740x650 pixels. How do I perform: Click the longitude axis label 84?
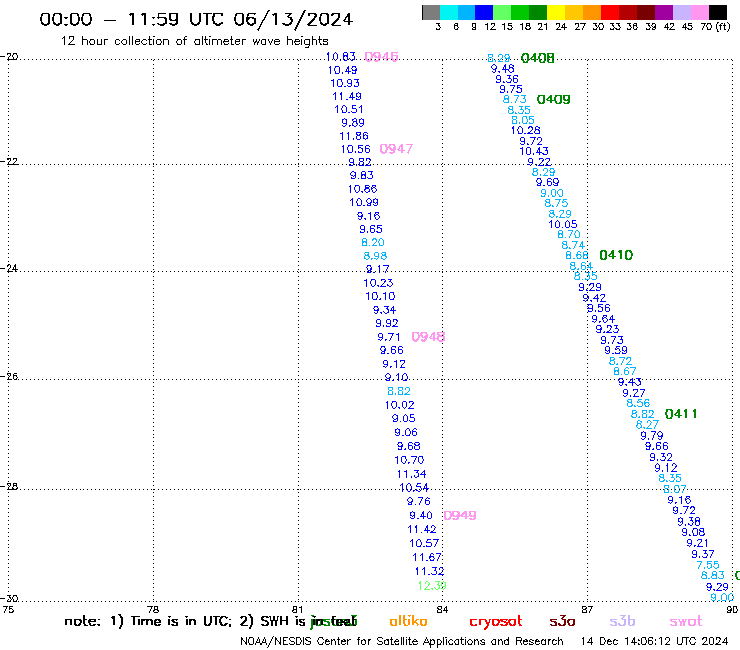point(442,610)
